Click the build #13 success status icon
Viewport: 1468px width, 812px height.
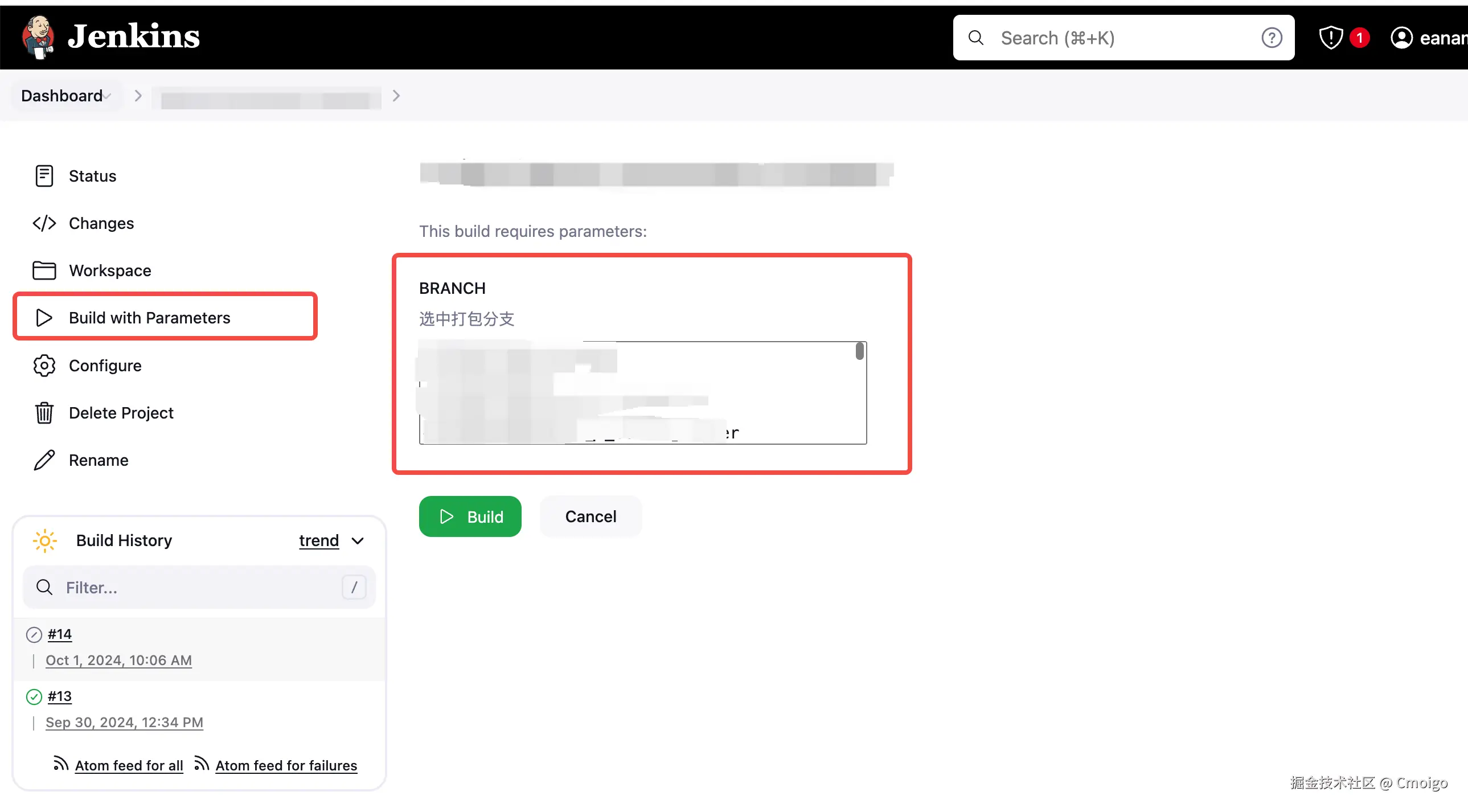(34, 696)
